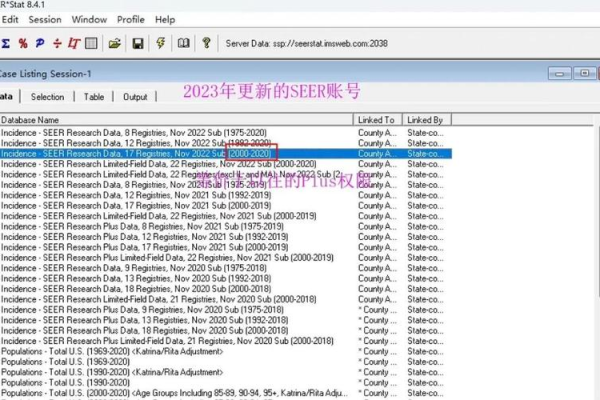Screen dimensions: 600x400
Task: Select SEER Research Data, 13 Registries, Nov 2020 Sub
Action: [x=226, y=278]
